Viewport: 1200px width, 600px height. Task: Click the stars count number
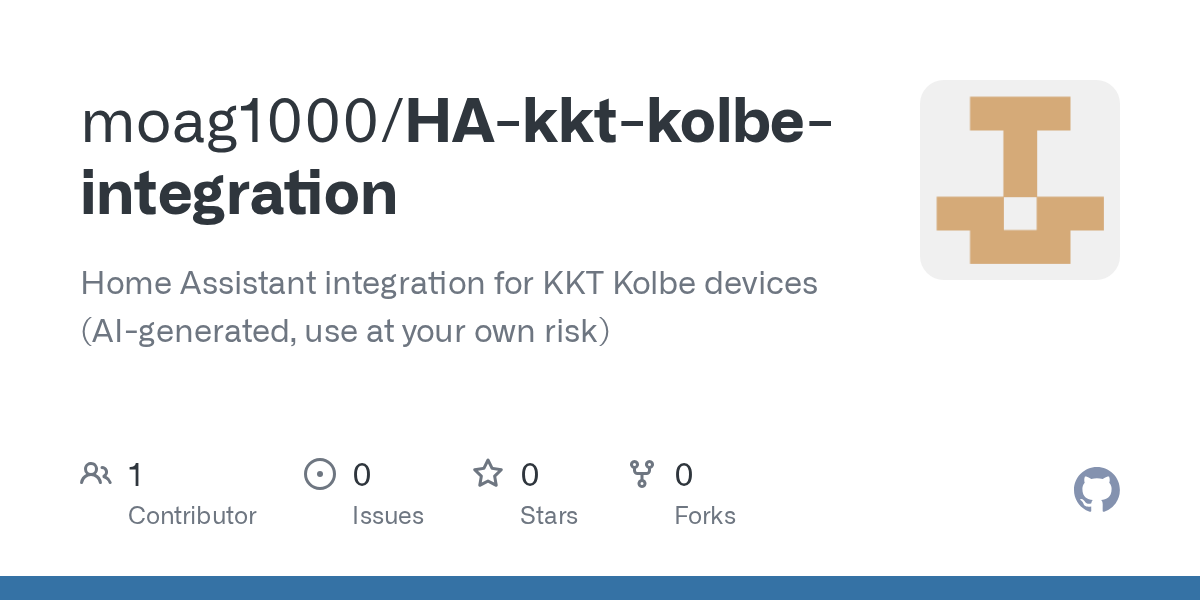(530, 475)
